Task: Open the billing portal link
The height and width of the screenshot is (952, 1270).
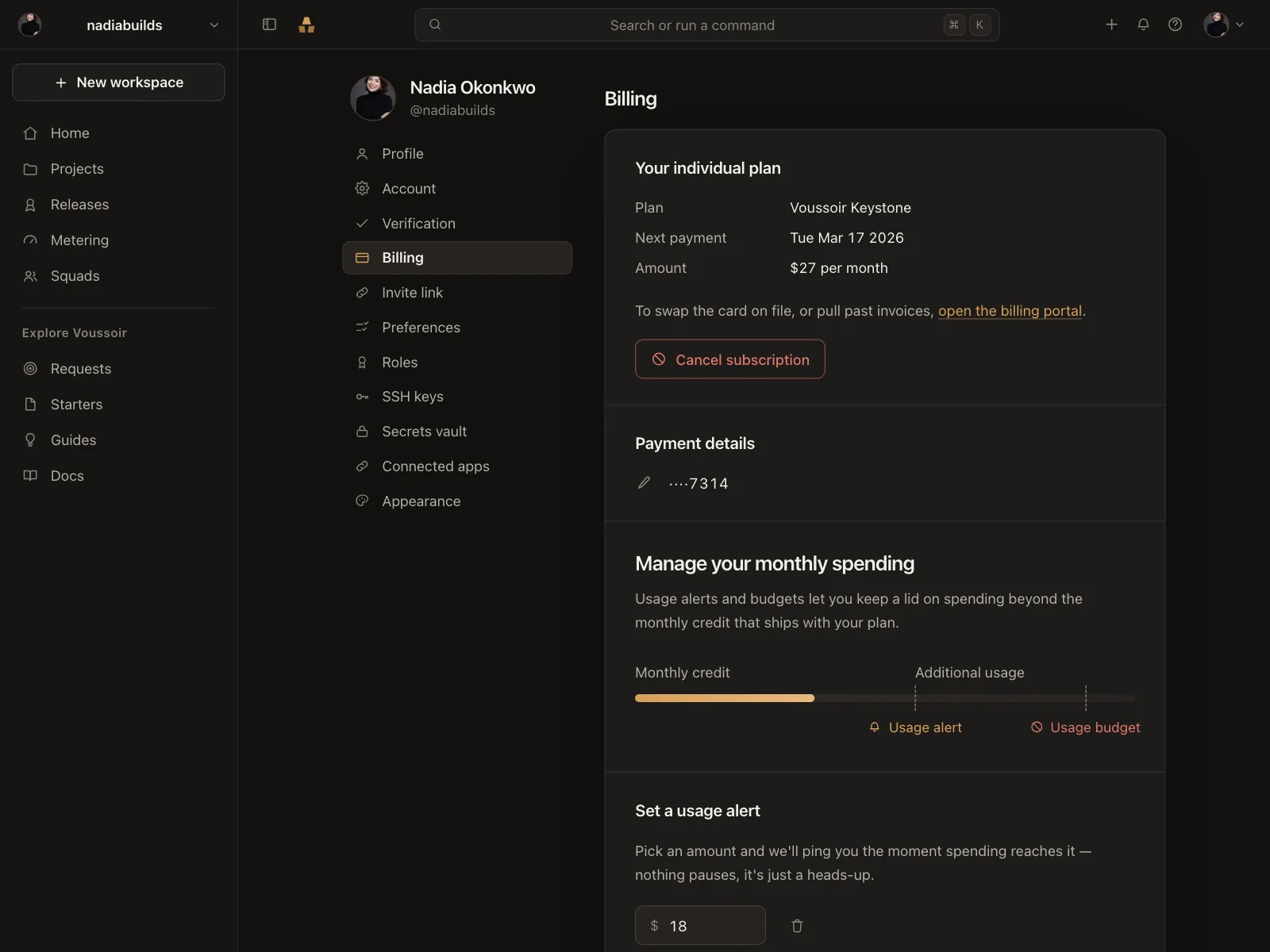Action: [1010, 311]
